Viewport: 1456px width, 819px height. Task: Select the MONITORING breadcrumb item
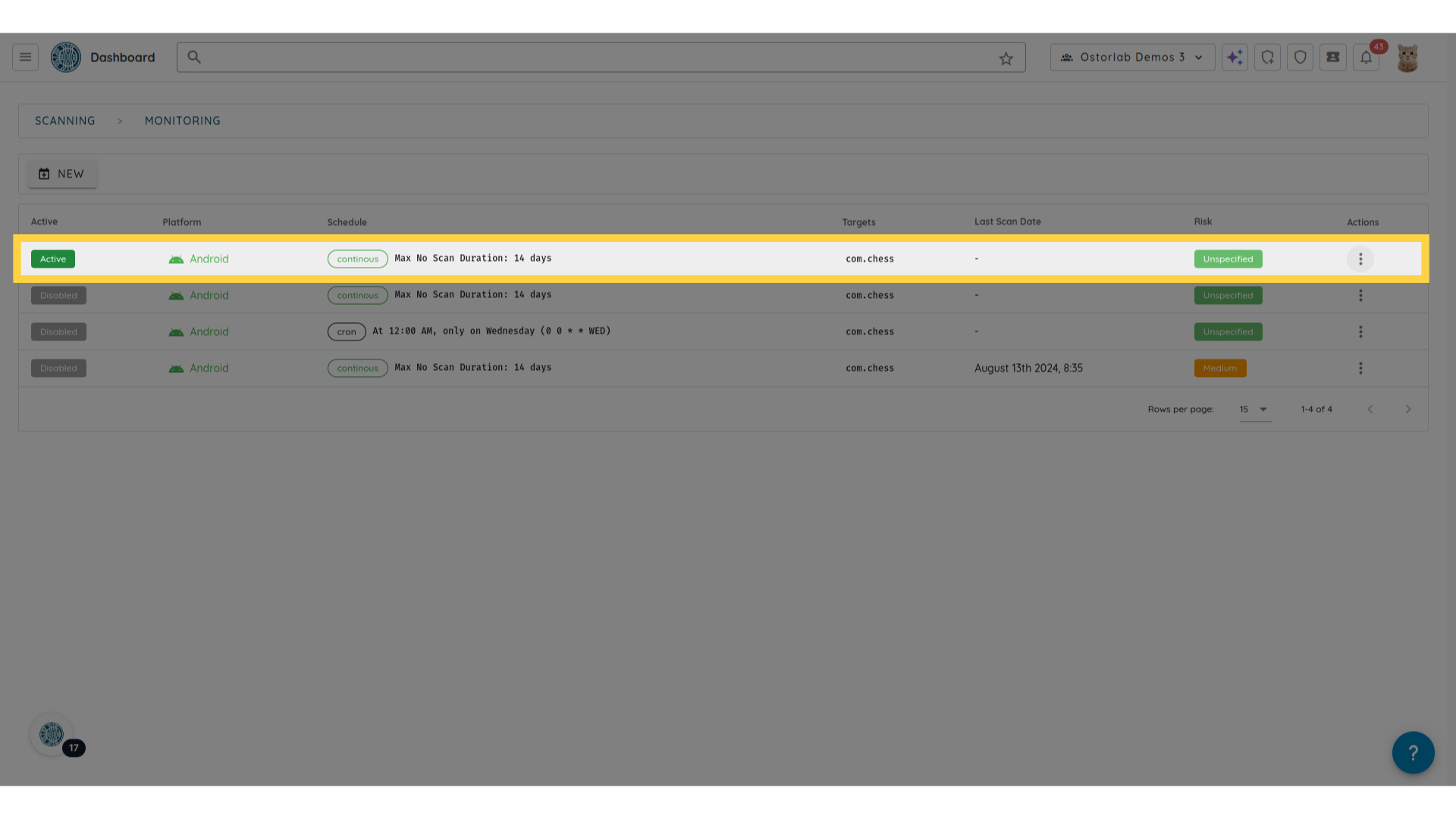[183, 121]
